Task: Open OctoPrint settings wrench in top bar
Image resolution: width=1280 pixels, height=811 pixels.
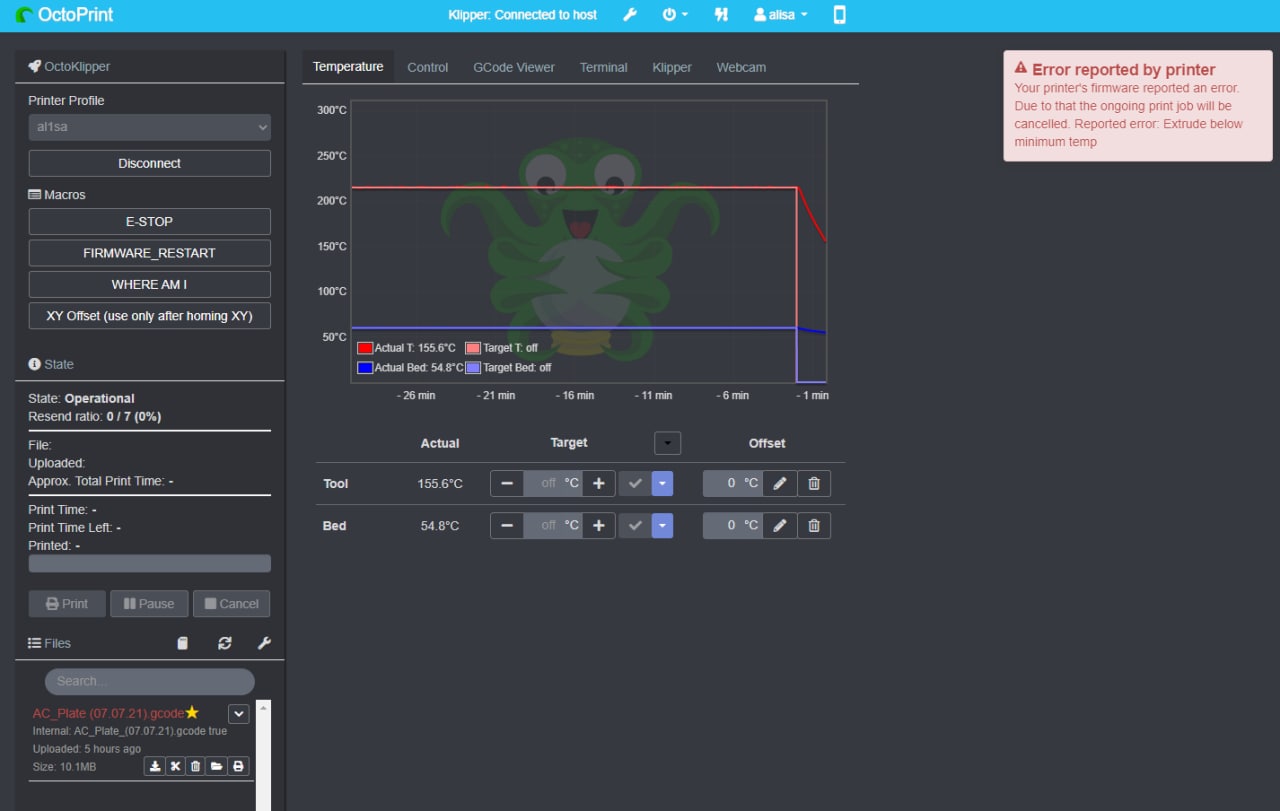Action: (630, 15)
